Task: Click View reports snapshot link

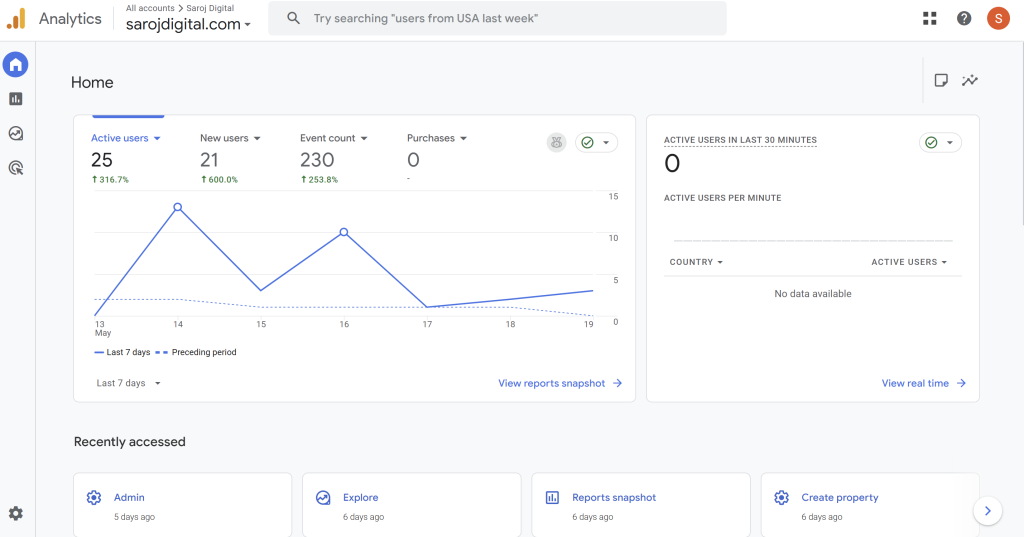Action: (x=559, y=383)
